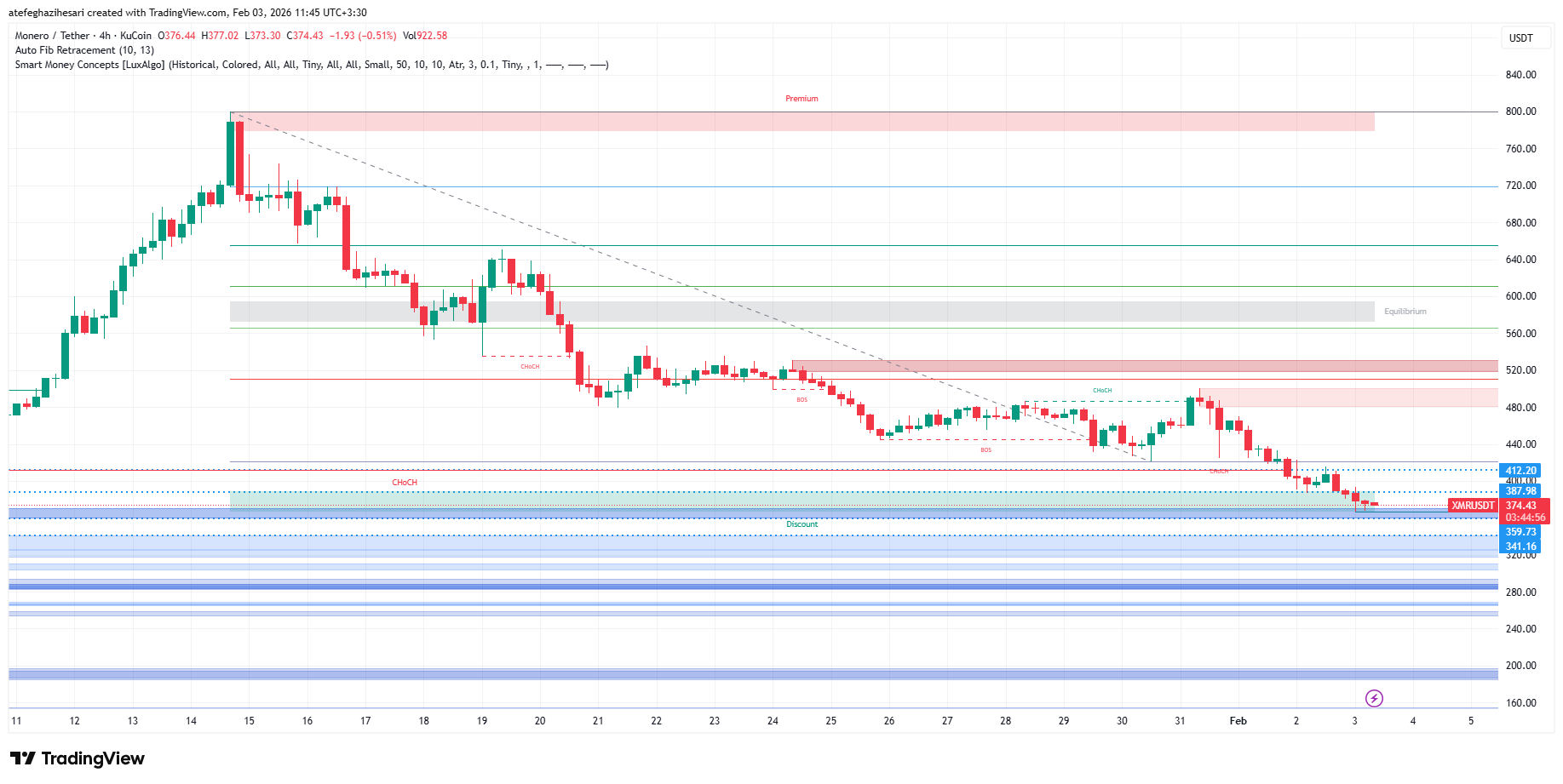Select the 387.98 price label
The height and width of the screenshot is (784, 1563).
(x=1520, y=491)
